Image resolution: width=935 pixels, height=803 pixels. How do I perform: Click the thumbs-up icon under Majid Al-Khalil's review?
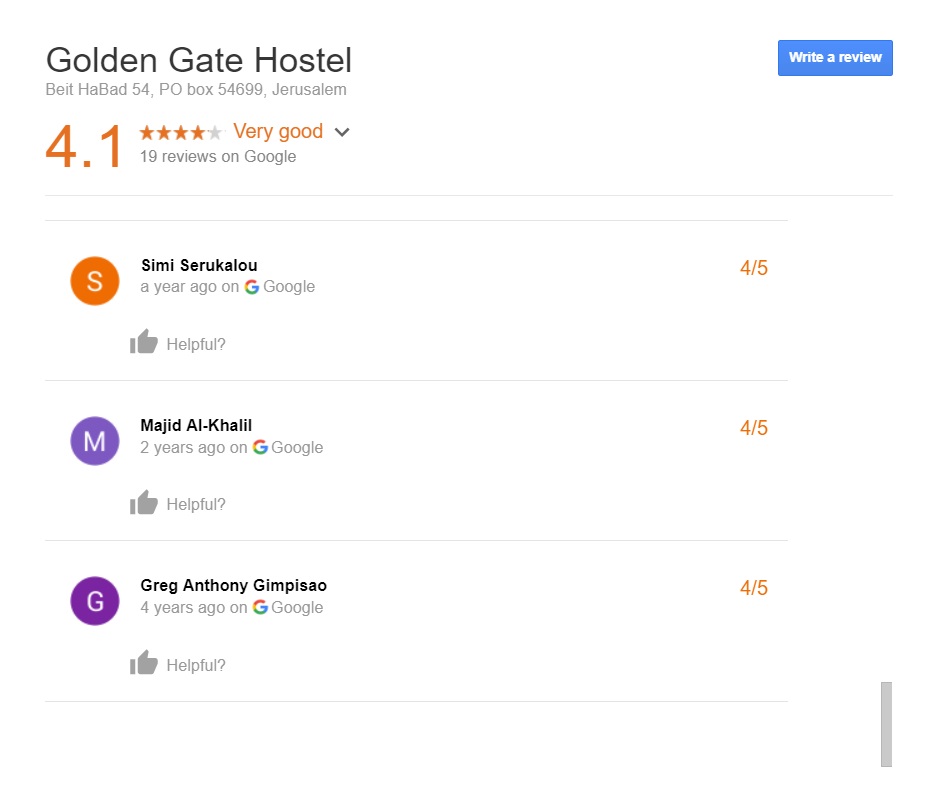tap(144, 502)
